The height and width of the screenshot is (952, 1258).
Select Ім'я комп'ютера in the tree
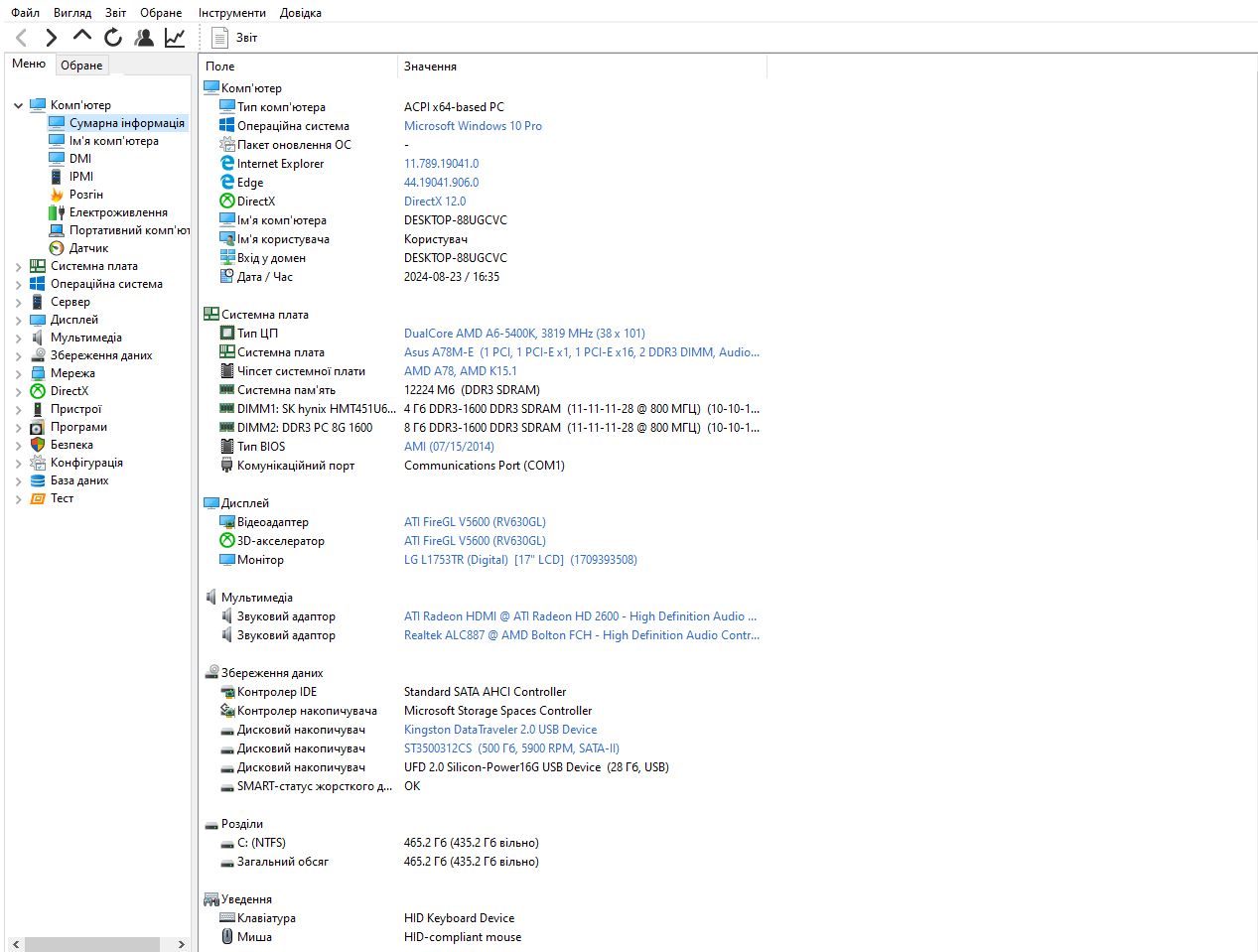click(x=114, y=141)
